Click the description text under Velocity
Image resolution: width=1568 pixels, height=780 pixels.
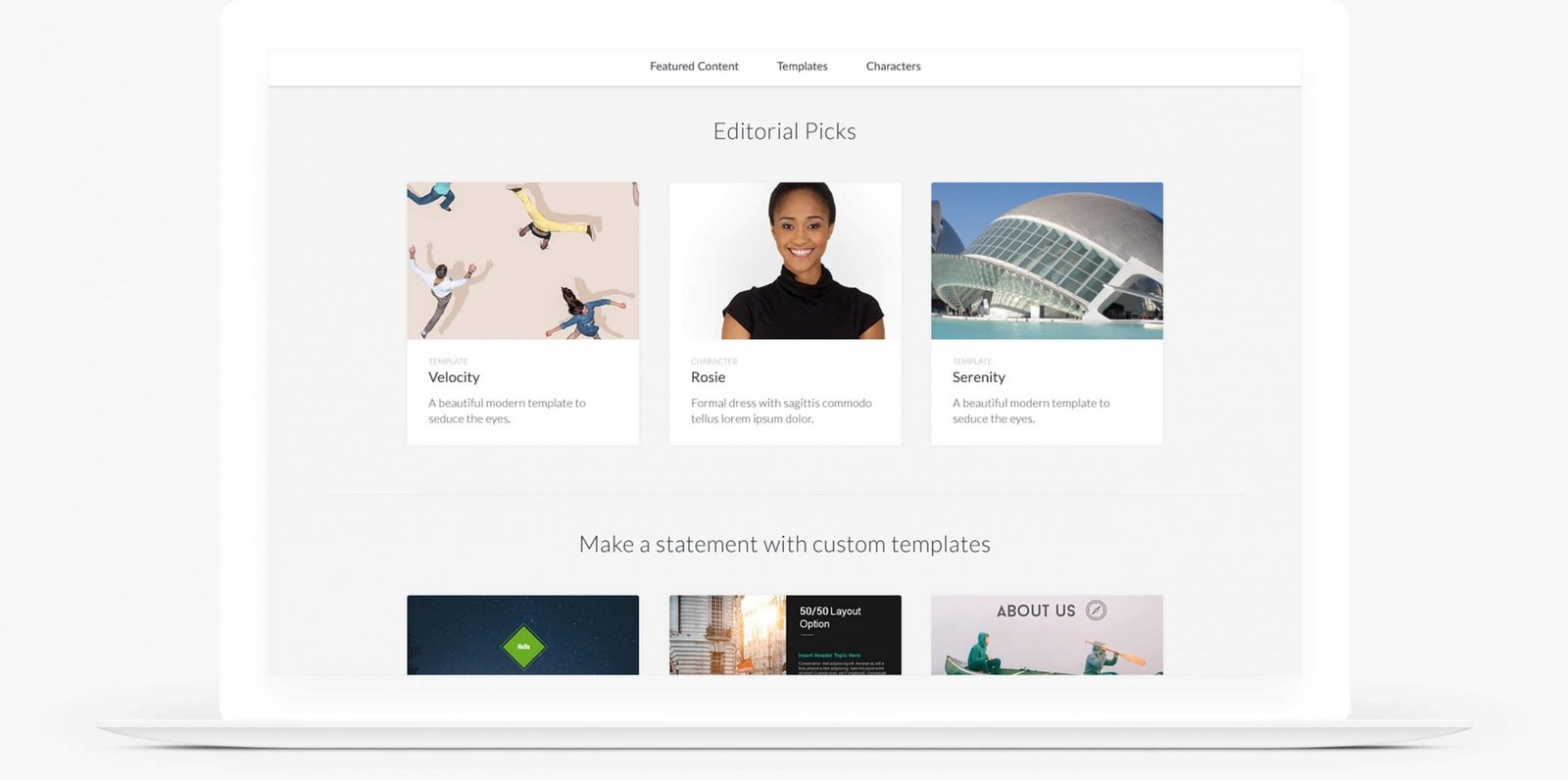(507, 411)
